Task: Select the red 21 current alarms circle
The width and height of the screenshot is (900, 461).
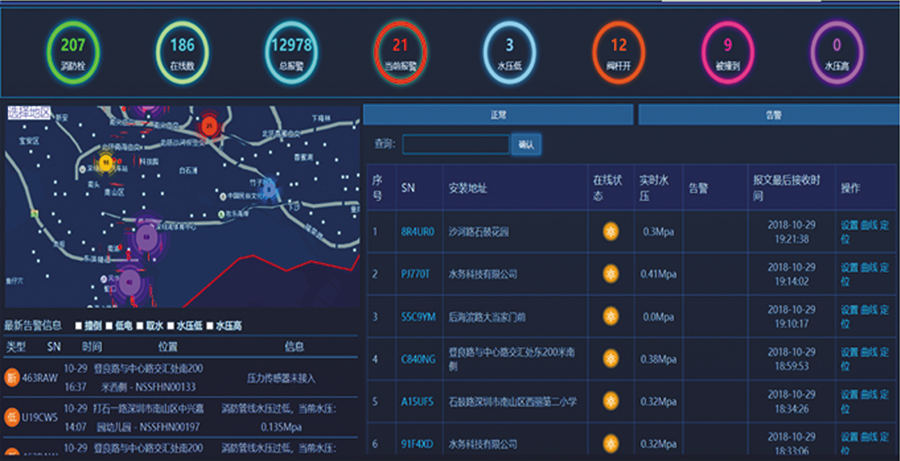Action: (x=400, y=52)
